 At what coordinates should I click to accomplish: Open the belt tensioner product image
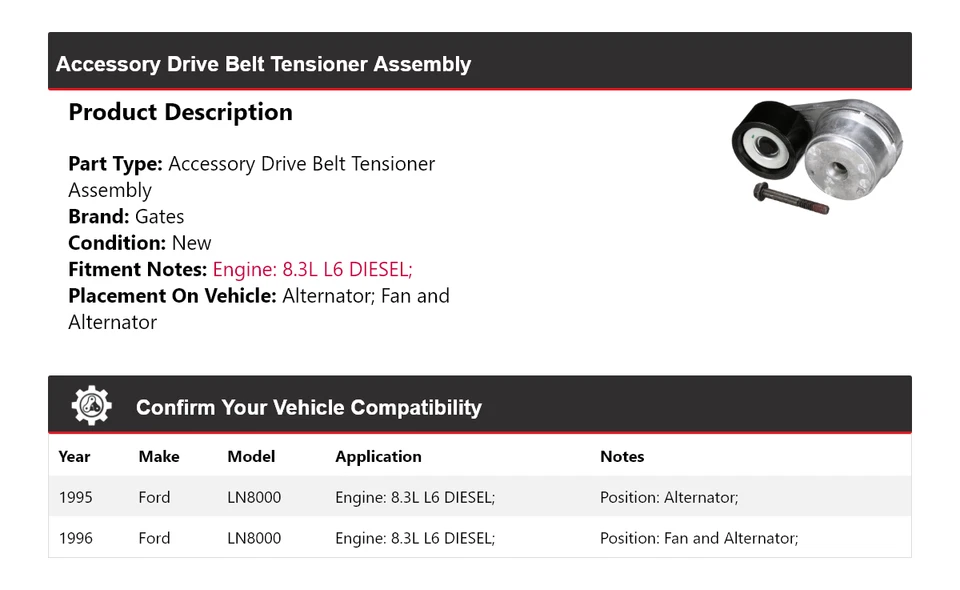(x=817, y=153)
